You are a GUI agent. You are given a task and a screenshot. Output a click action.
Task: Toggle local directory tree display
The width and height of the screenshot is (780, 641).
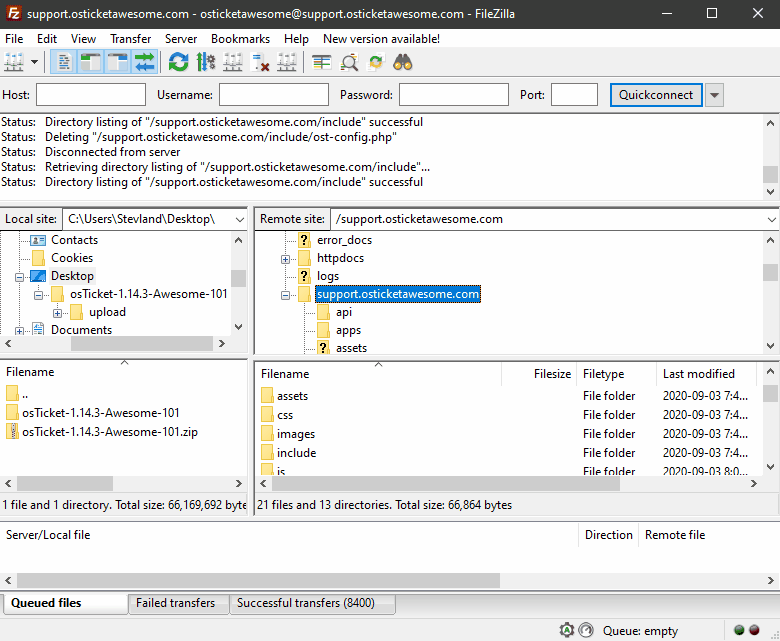91,63
